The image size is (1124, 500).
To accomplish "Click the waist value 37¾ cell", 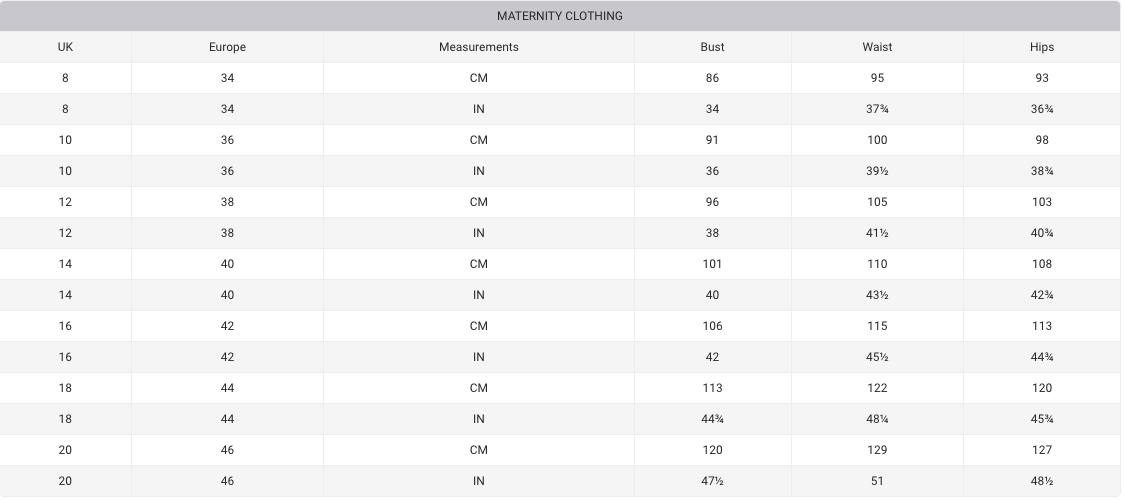I will pos(877,109).
